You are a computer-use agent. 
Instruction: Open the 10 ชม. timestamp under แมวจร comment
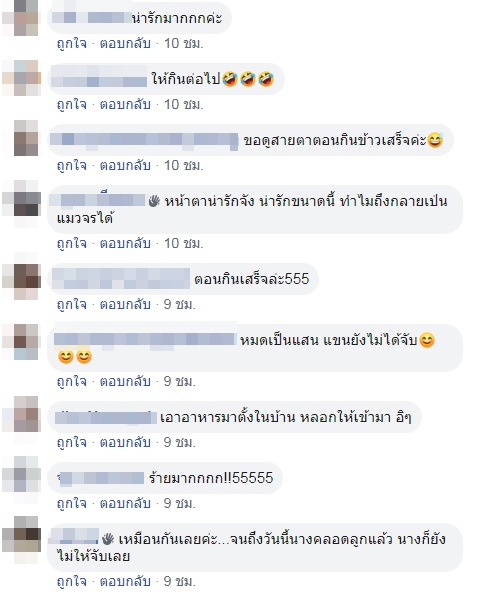[x=183, y=243]
